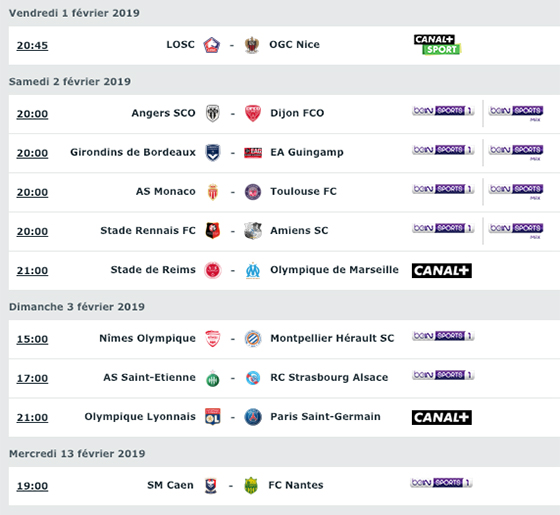Viewport: 560px width, 515px height.
Task: Click Canal+ logo for Lyon-PSG match
Action: point(442,418)
